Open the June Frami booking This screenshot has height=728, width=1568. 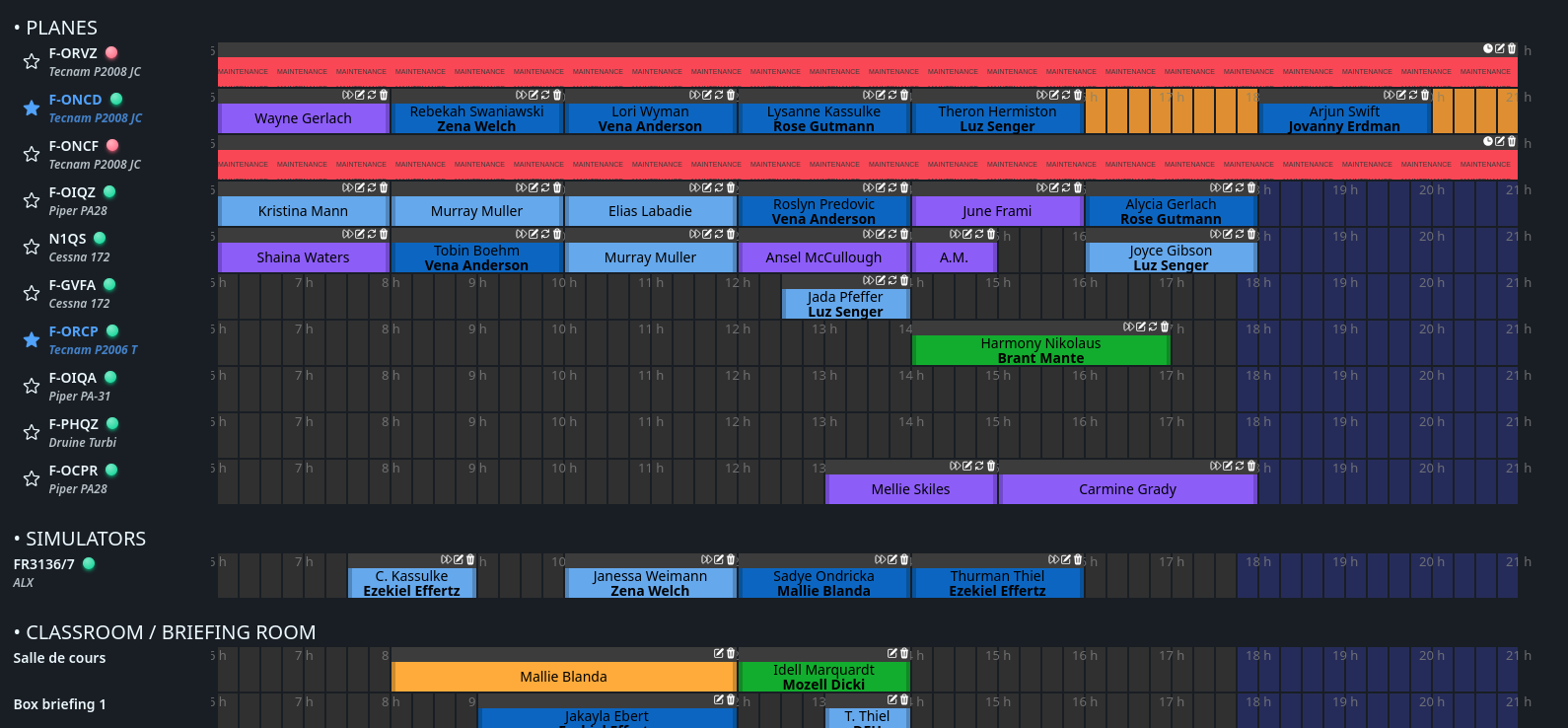997,211
